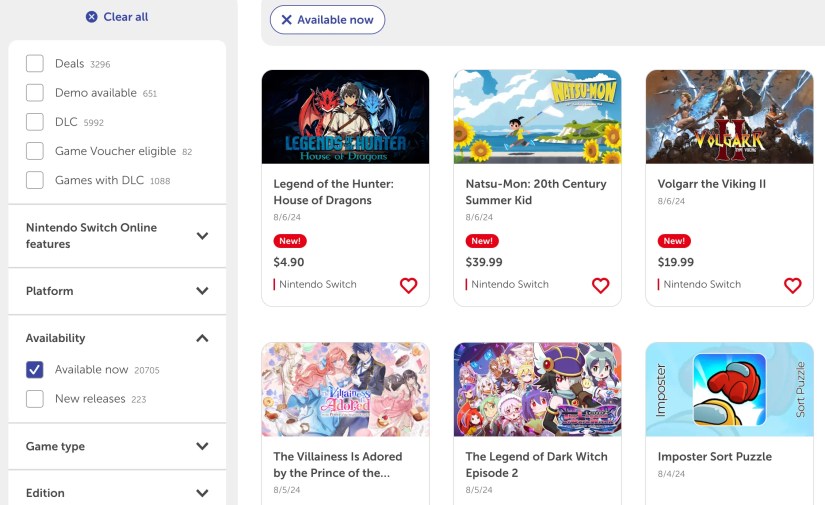Expand the Game type filter section

[117, 446]
